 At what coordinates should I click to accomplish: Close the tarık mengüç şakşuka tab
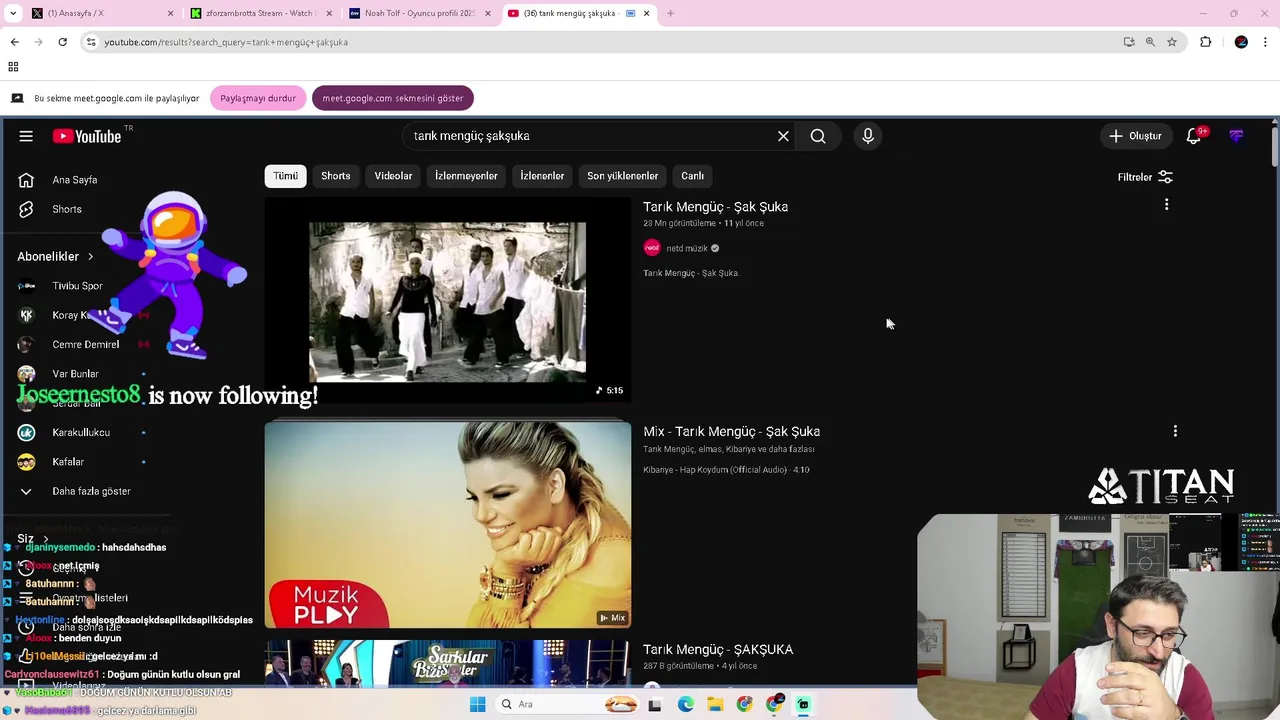click(x=646, y=13)
